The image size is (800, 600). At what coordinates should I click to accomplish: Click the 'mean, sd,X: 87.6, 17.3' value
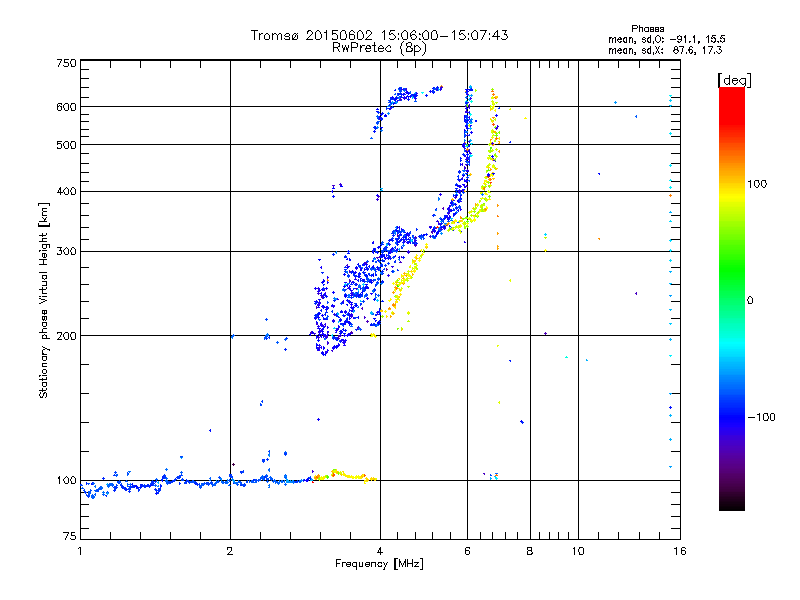click(665, 50)
